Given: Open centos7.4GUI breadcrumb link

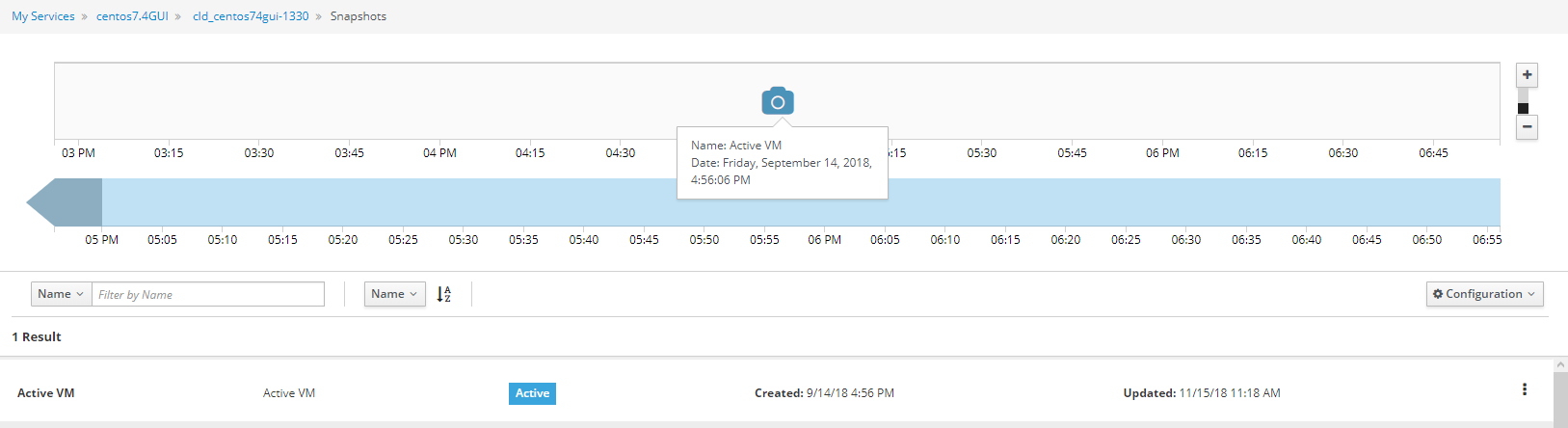Looking at the screenshot, I should [x=132, y=16].
